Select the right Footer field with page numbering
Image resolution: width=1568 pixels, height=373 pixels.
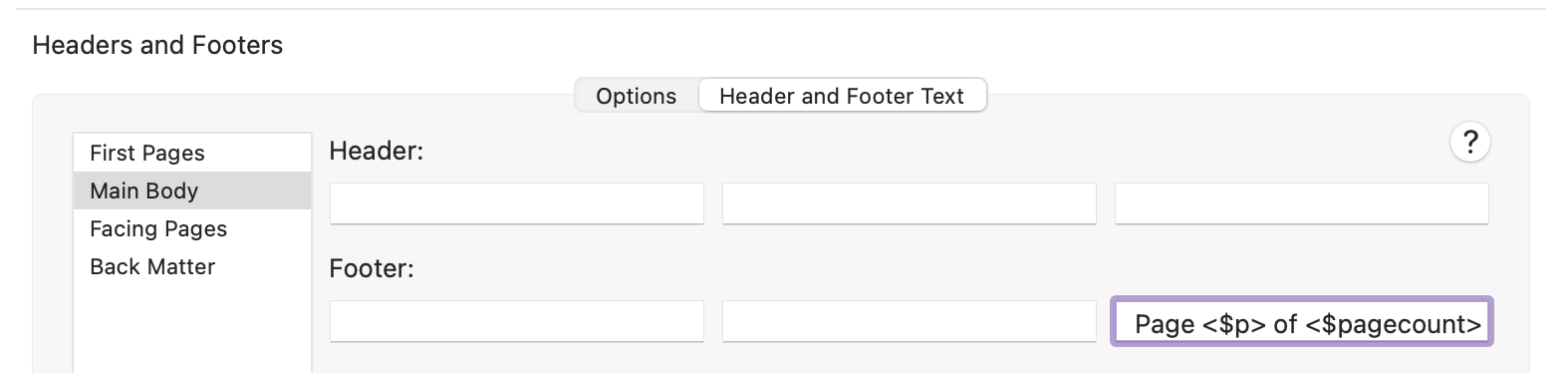tap(1302, 321)
